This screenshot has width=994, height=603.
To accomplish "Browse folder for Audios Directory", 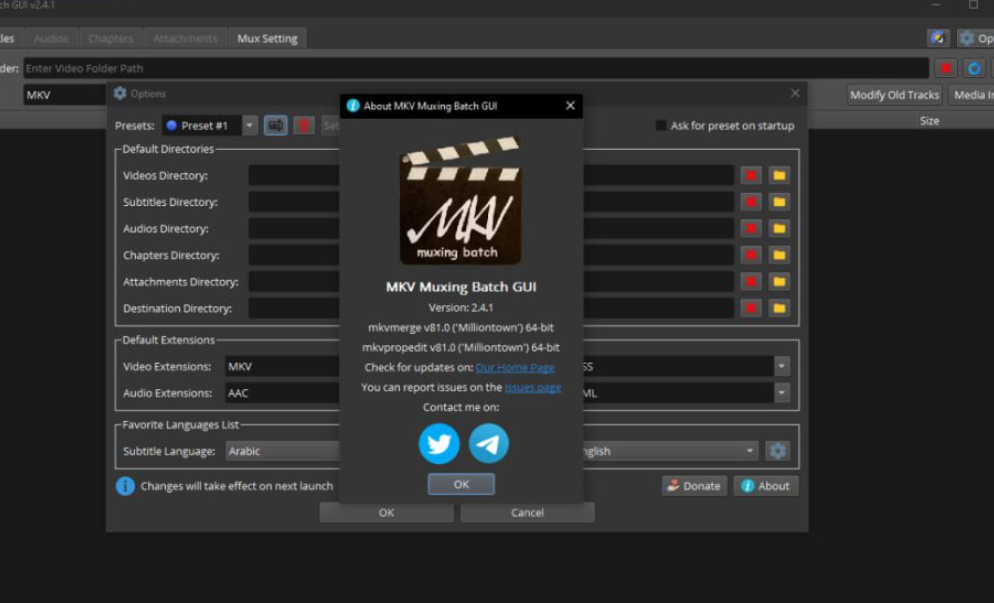I will [779, 229].
